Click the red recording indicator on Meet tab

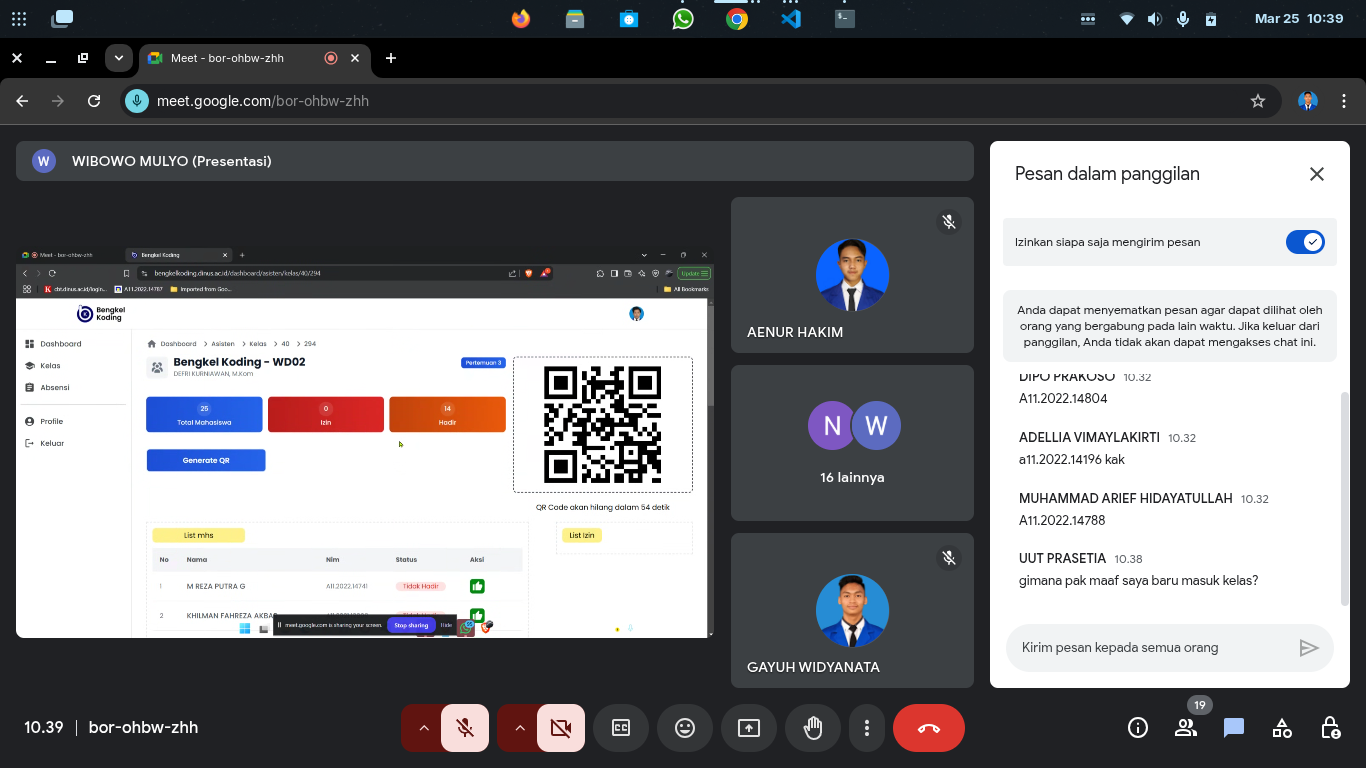[x=331, y=58]
